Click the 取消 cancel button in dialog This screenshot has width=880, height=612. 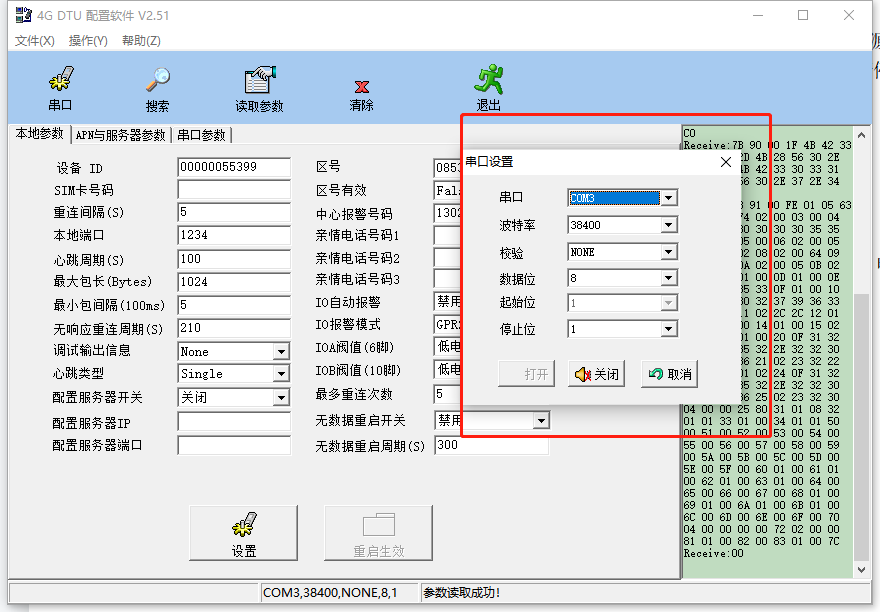tap(669, 374)
